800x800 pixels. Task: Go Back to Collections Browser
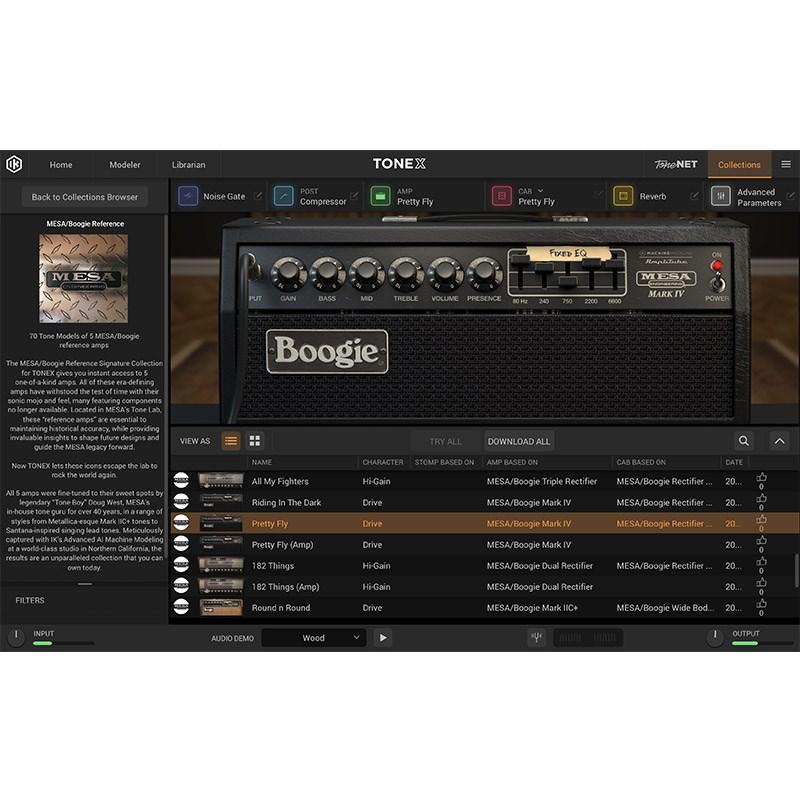click(x=85, y=197)
